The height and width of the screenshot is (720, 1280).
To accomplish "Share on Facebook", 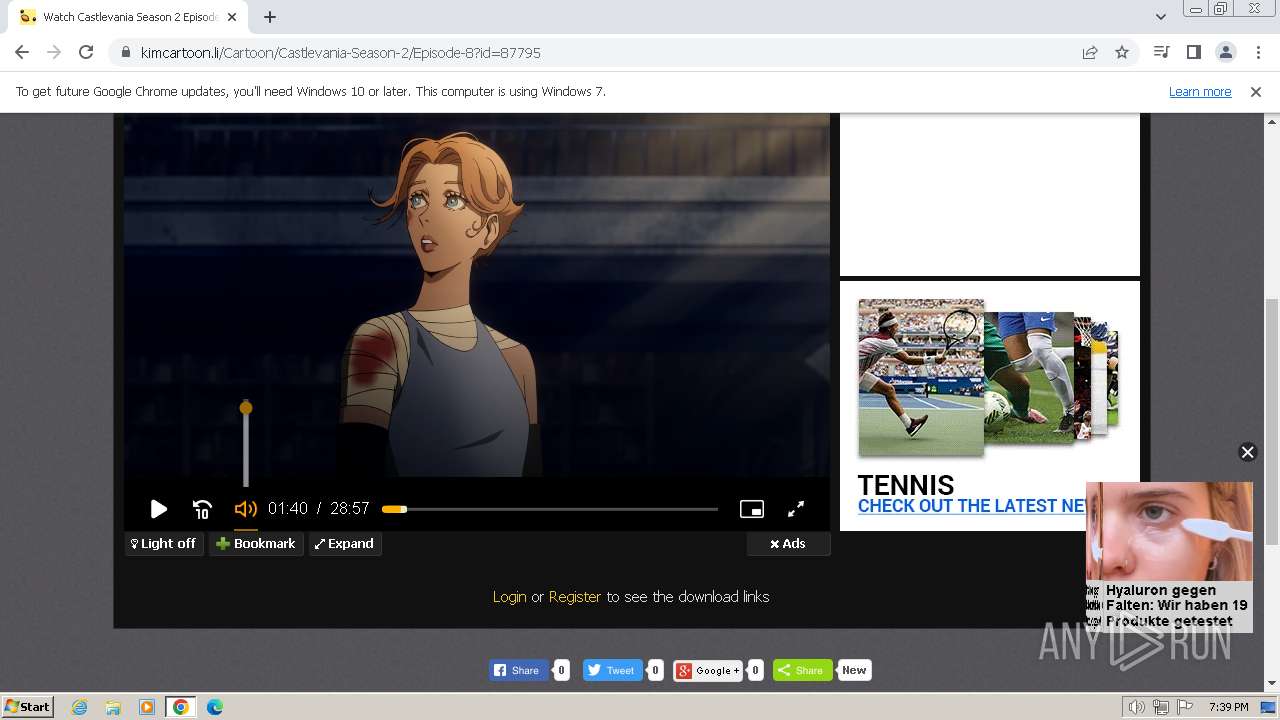I will click(x=518, y=670).
